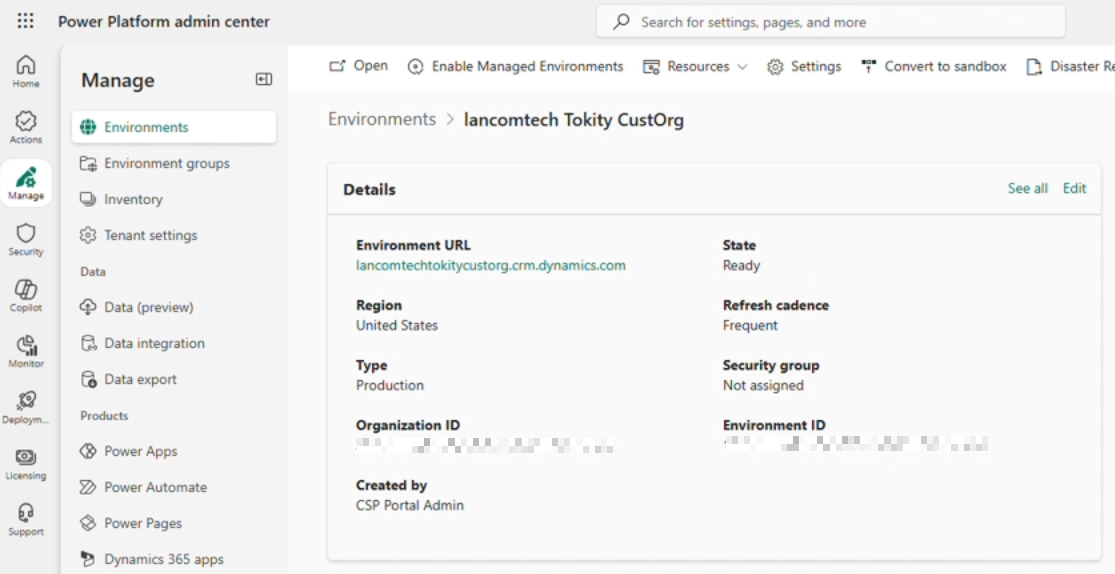1115x574 pixels.
Task: Open the Security shield section
Action: (x=26, y=239)
